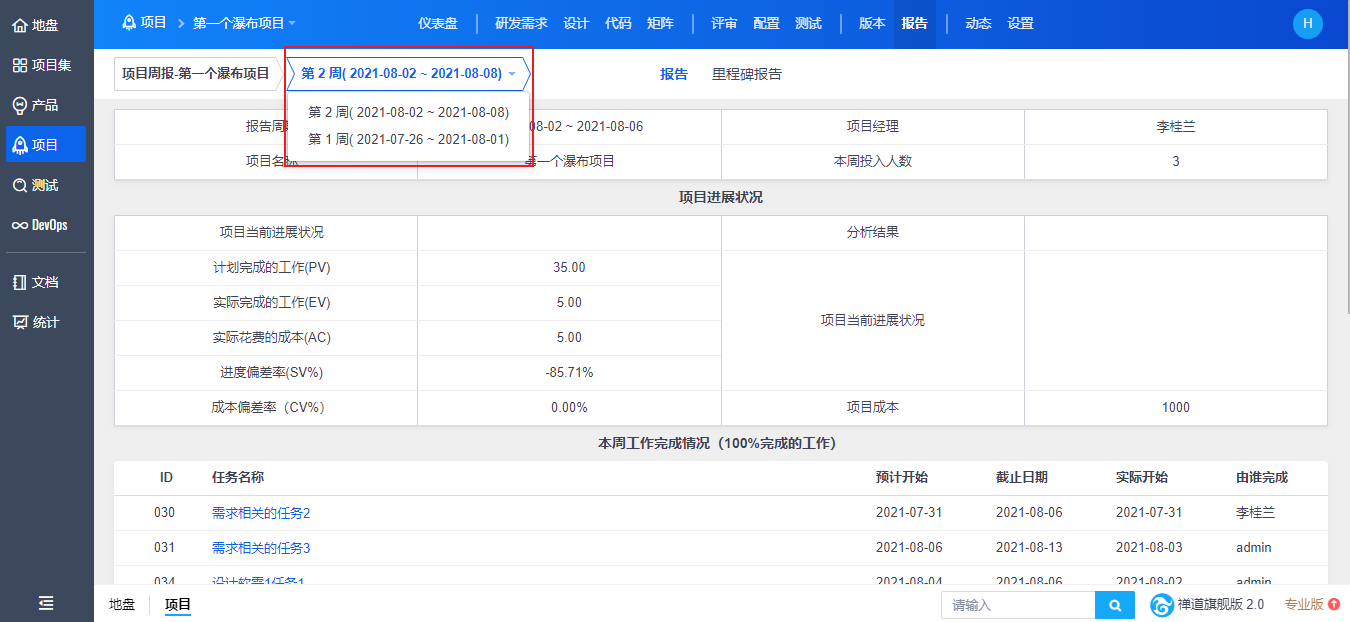This screenshot has height=622, width=1350.
Task: Select 第 1 周 2021-07-26 week option
Action: point(408,139)
